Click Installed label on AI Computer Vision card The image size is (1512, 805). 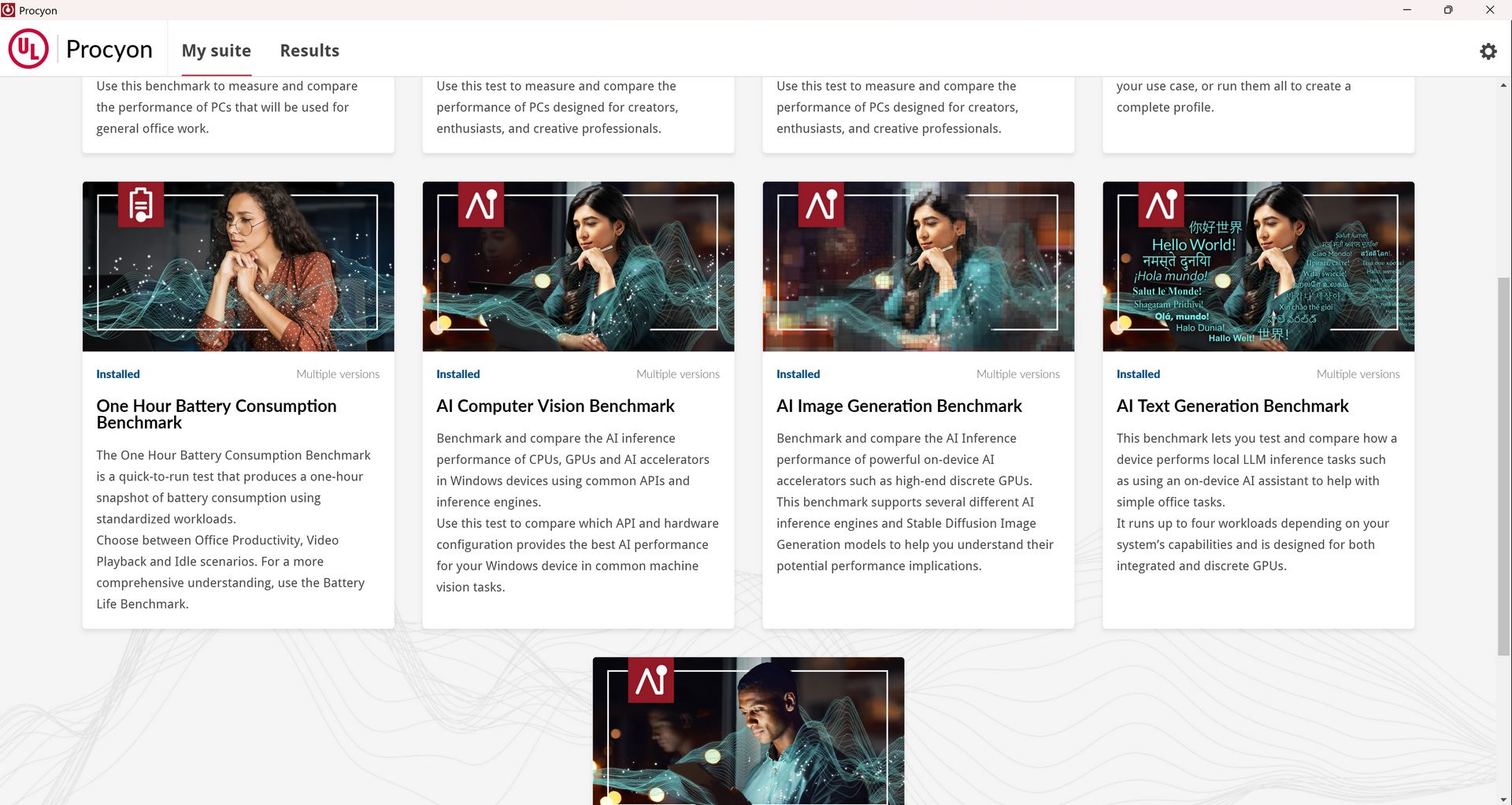point(458,374)
